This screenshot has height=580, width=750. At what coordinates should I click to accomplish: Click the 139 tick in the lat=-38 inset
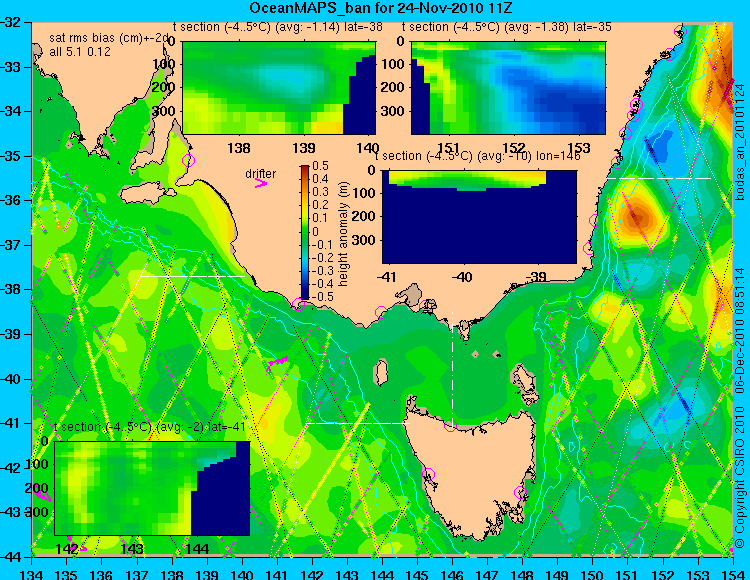(304, 147)
